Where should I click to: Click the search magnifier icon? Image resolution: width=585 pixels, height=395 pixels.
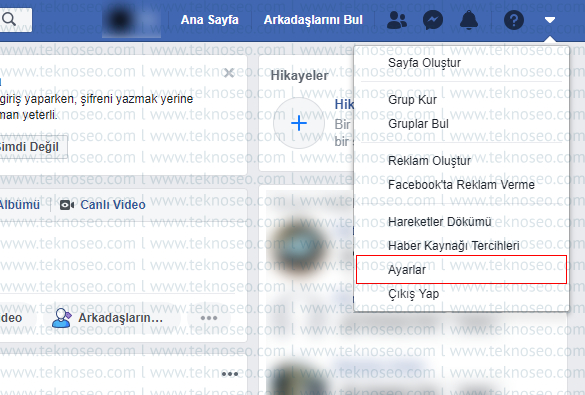click(x=9, y=19)
